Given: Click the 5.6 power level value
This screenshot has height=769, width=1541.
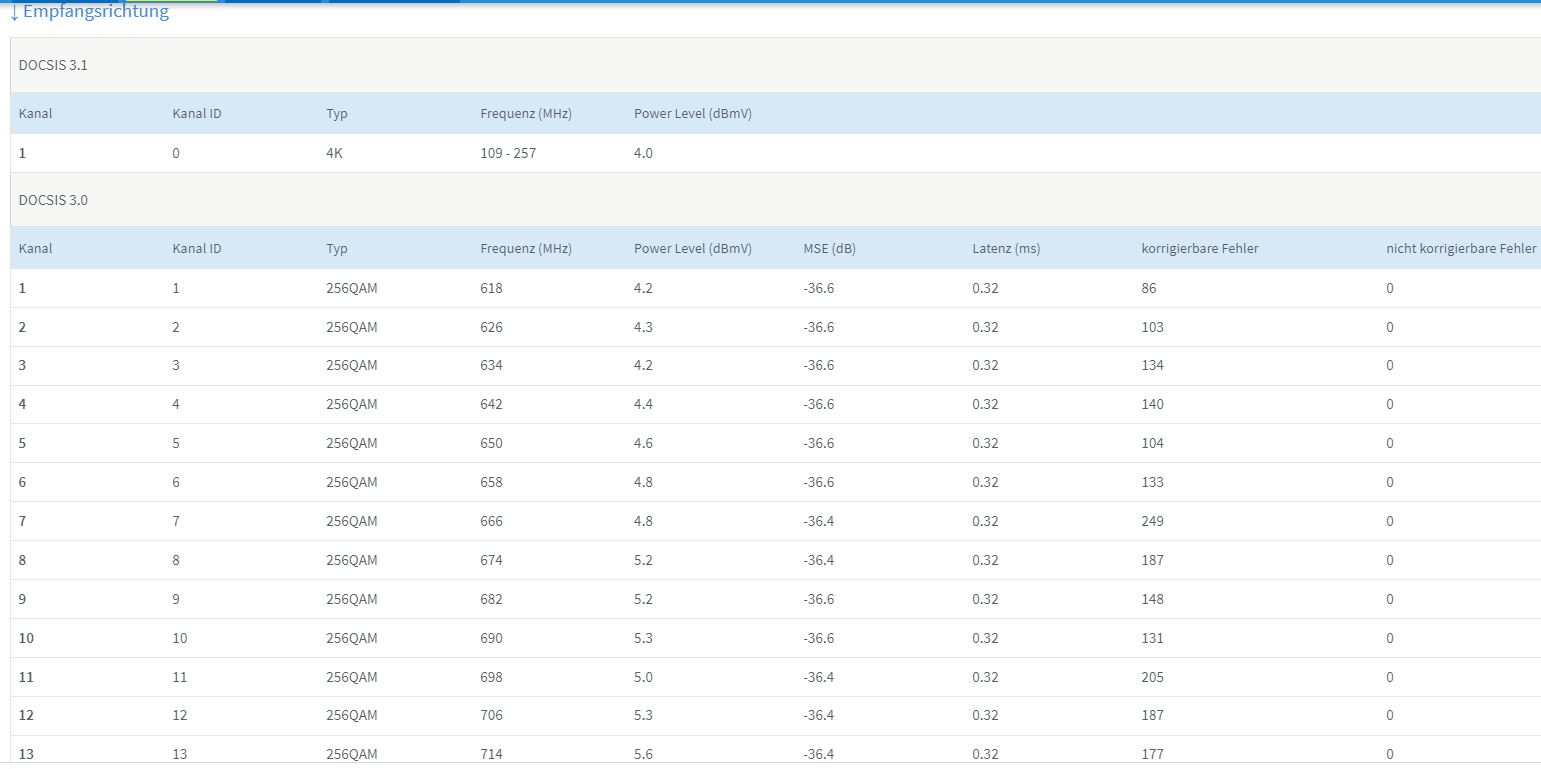Looking at the screenshot, I should pos(643,754).
